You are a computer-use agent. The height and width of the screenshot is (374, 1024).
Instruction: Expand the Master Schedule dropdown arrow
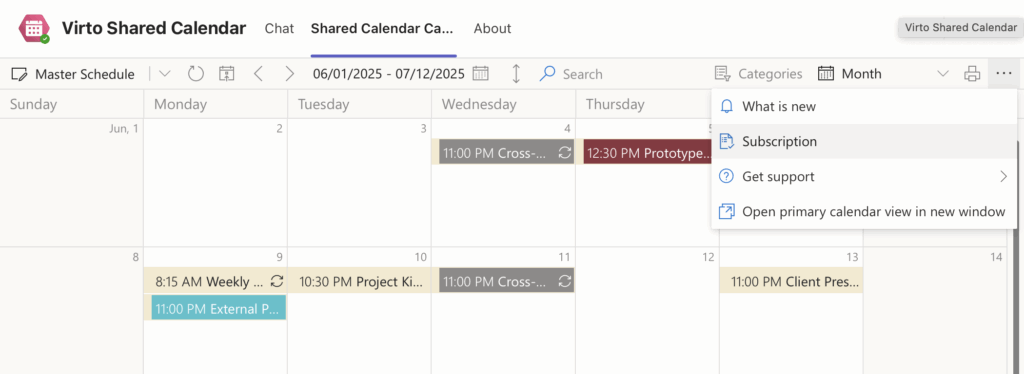tap(165, 74)
